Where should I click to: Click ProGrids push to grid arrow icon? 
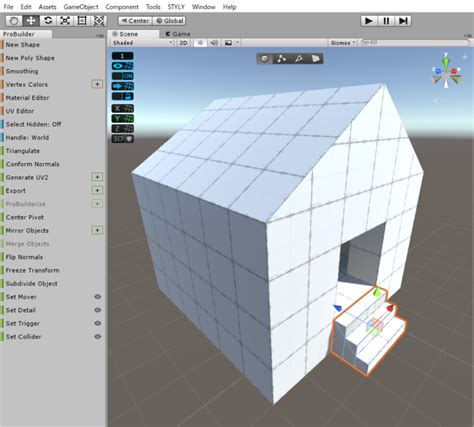point(123,86)
